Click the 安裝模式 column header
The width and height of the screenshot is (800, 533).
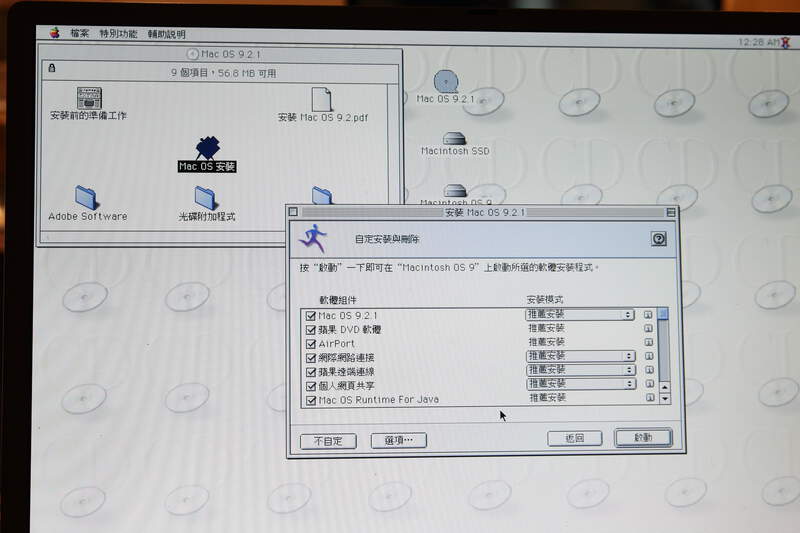(545, 299)
